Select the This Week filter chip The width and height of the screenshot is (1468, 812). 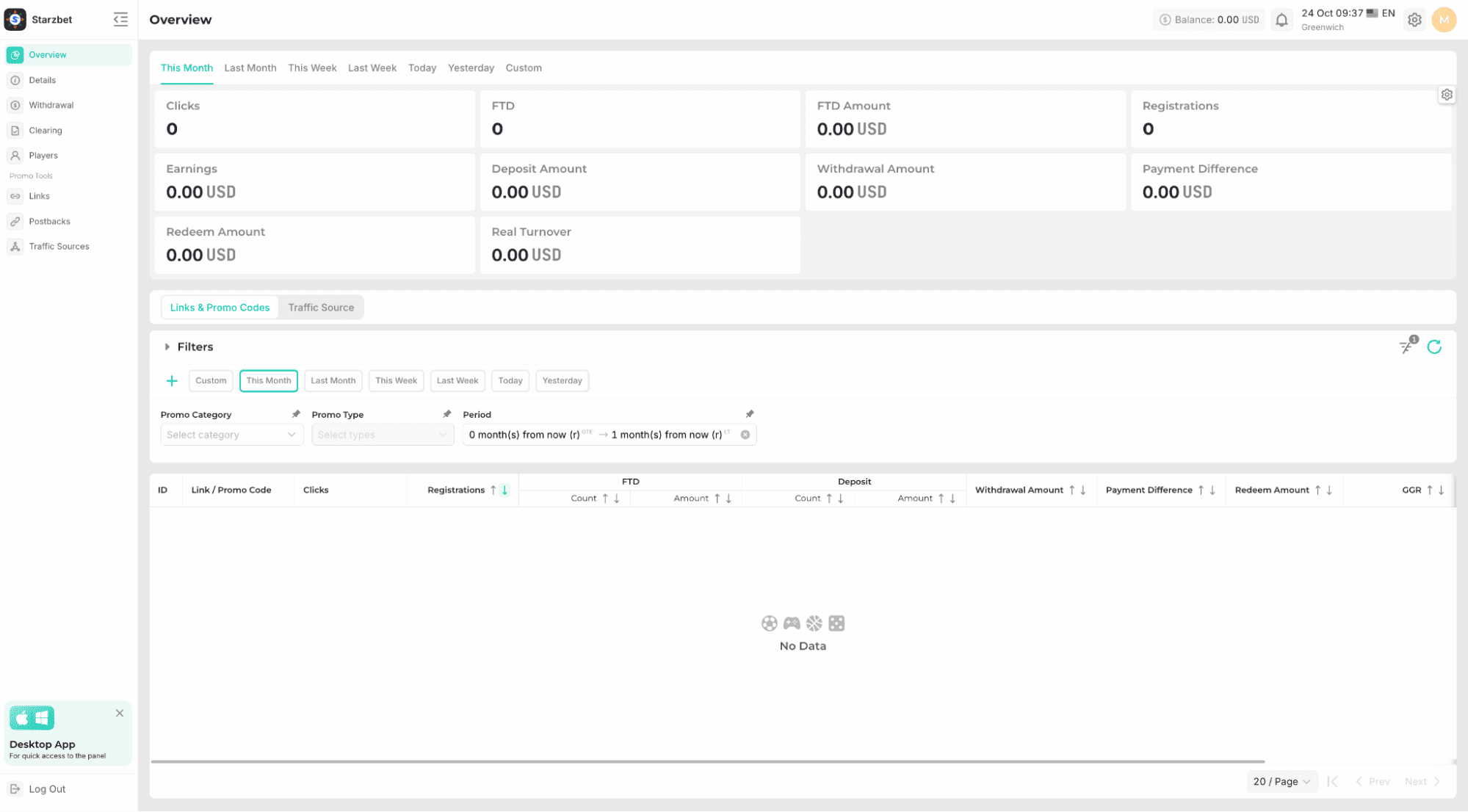[397, 381]
